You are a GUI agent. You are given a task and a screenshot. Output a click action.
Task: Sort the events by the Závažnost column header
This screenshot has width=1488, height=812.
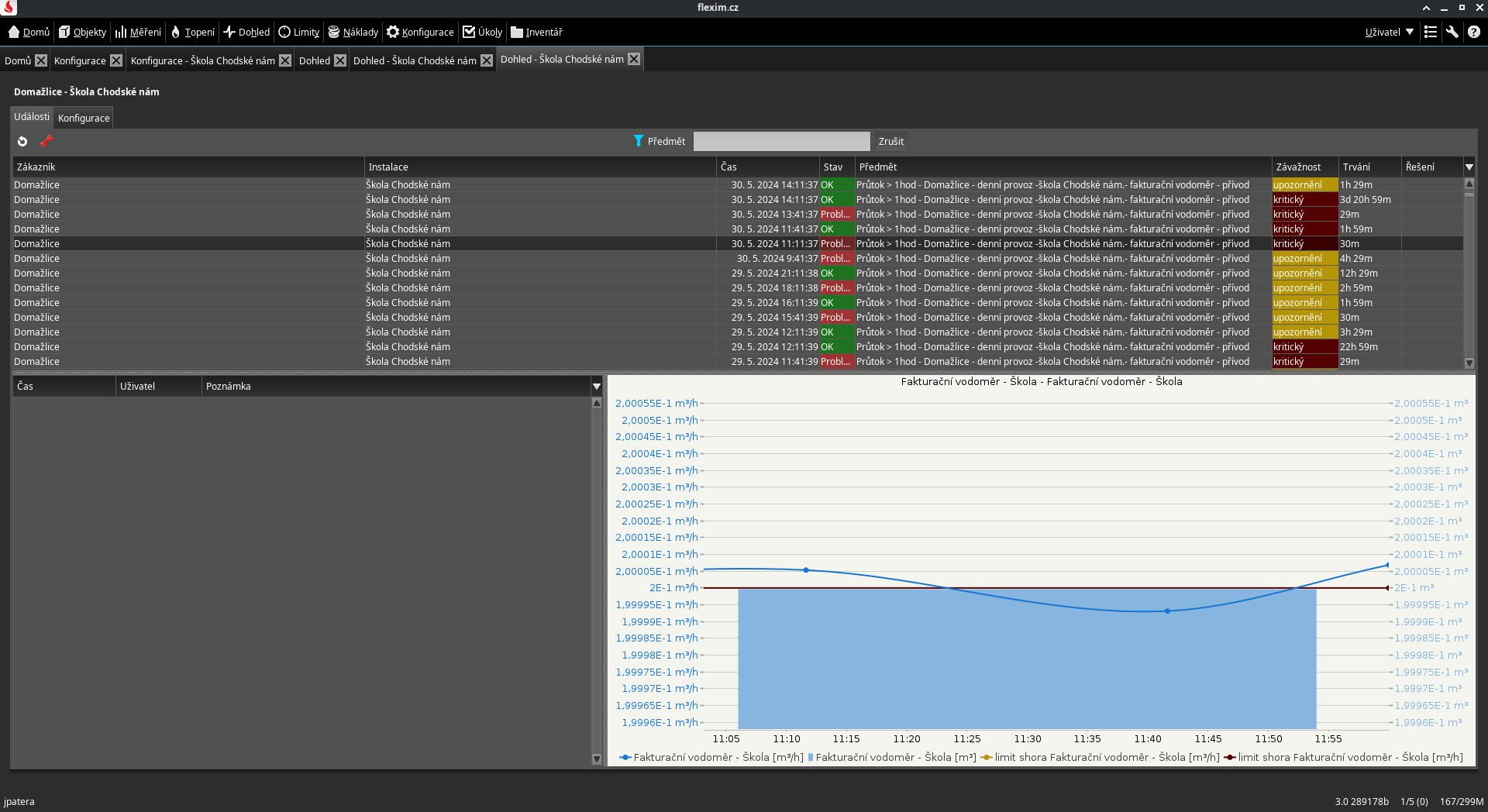[x=1298, y=167]
